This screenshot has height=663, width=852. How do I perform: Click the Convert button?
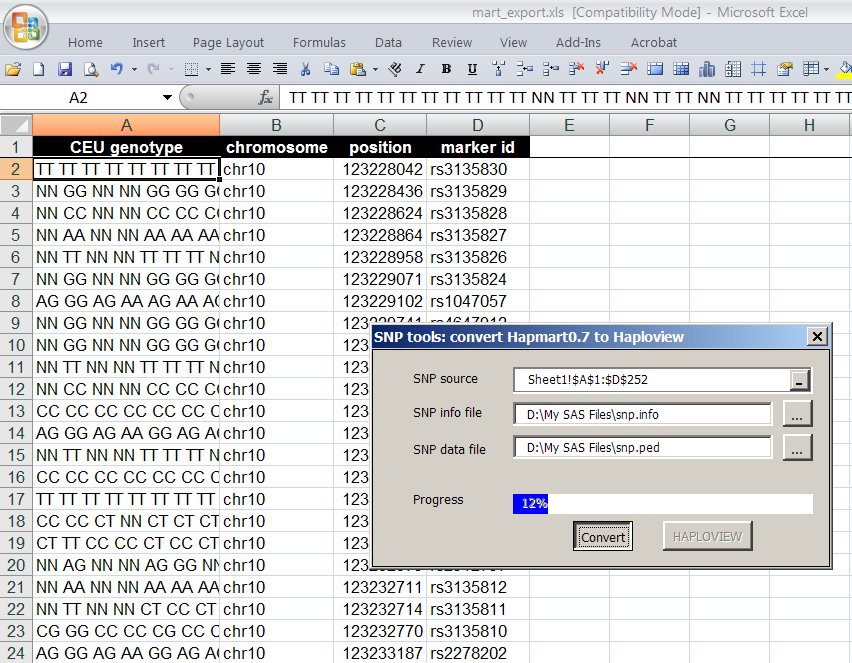pyautogui.click(x=603, y=536)
